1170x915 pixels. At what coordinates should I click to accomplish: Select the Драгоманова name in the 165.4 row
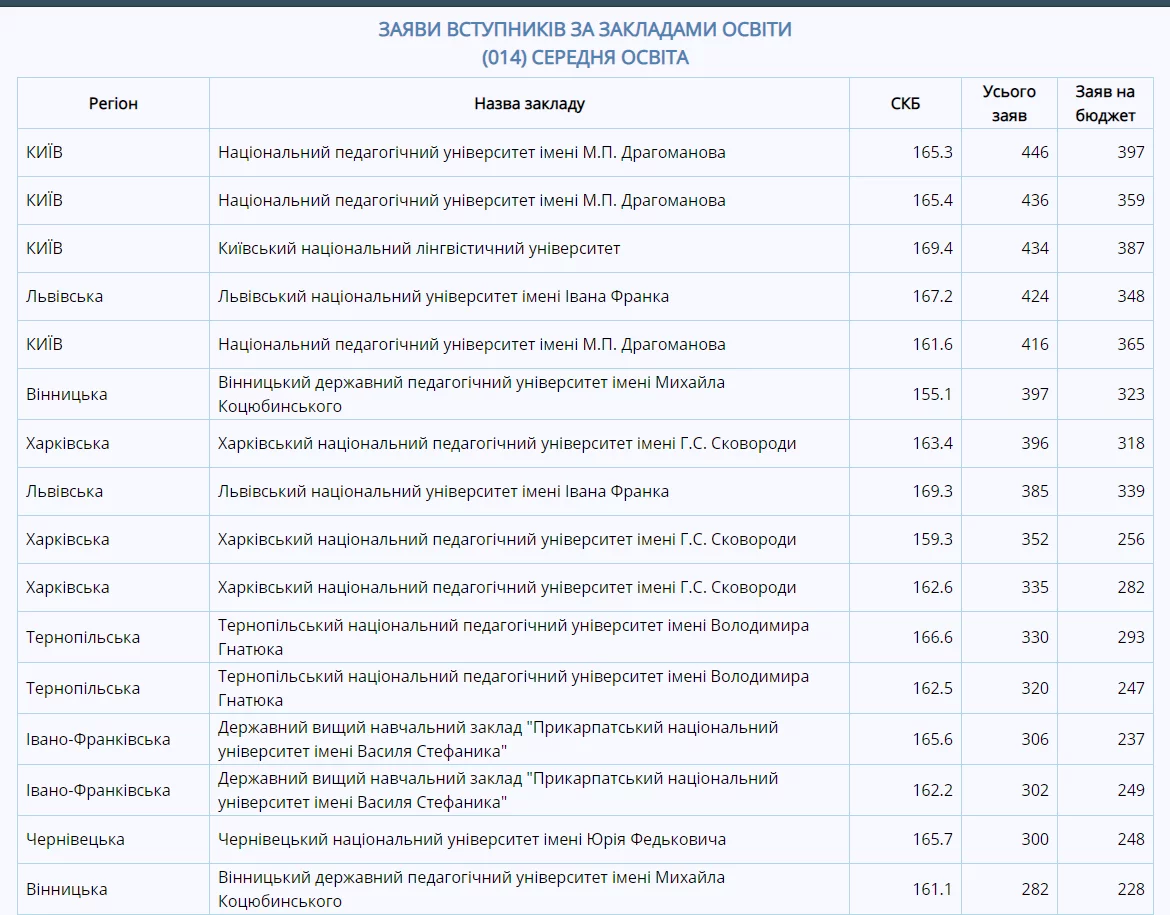coord(472,200)
